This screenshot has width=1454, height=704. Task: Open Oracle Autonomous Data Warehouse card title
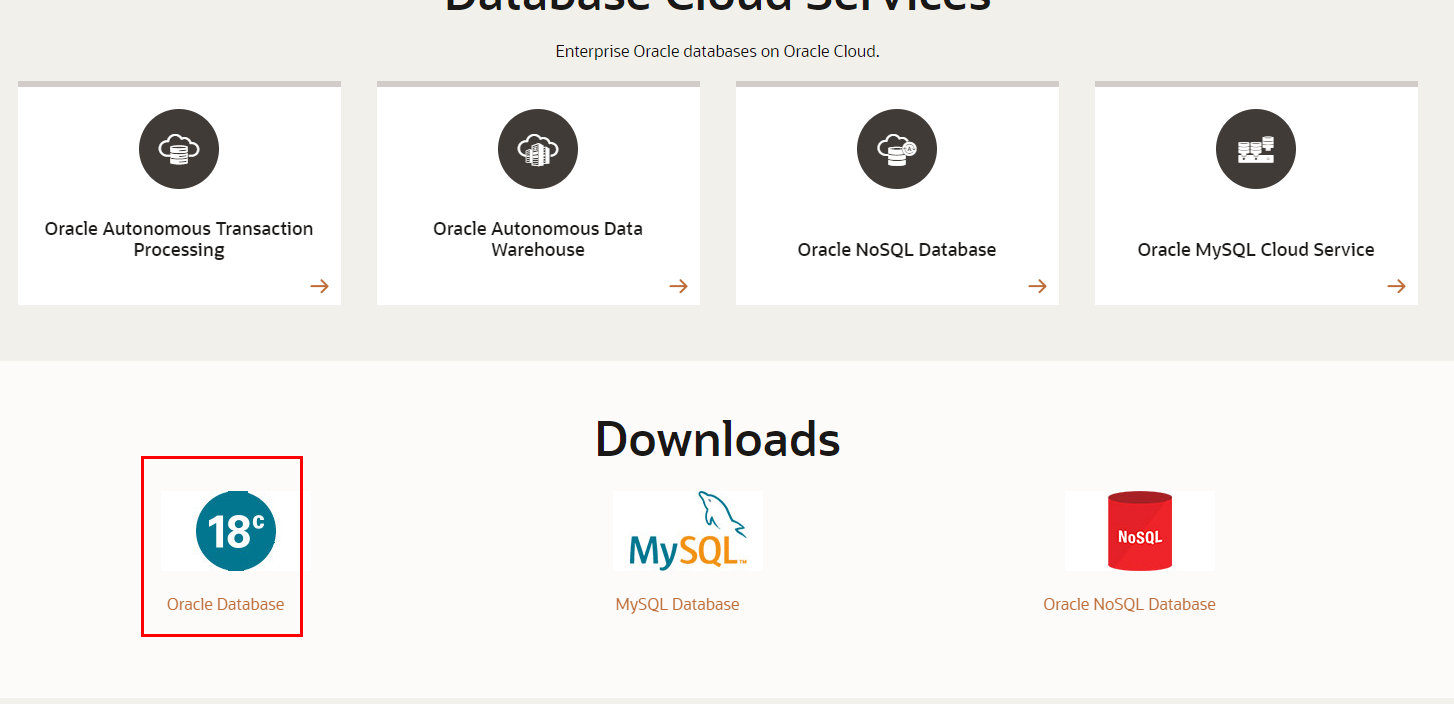[538, 239]
